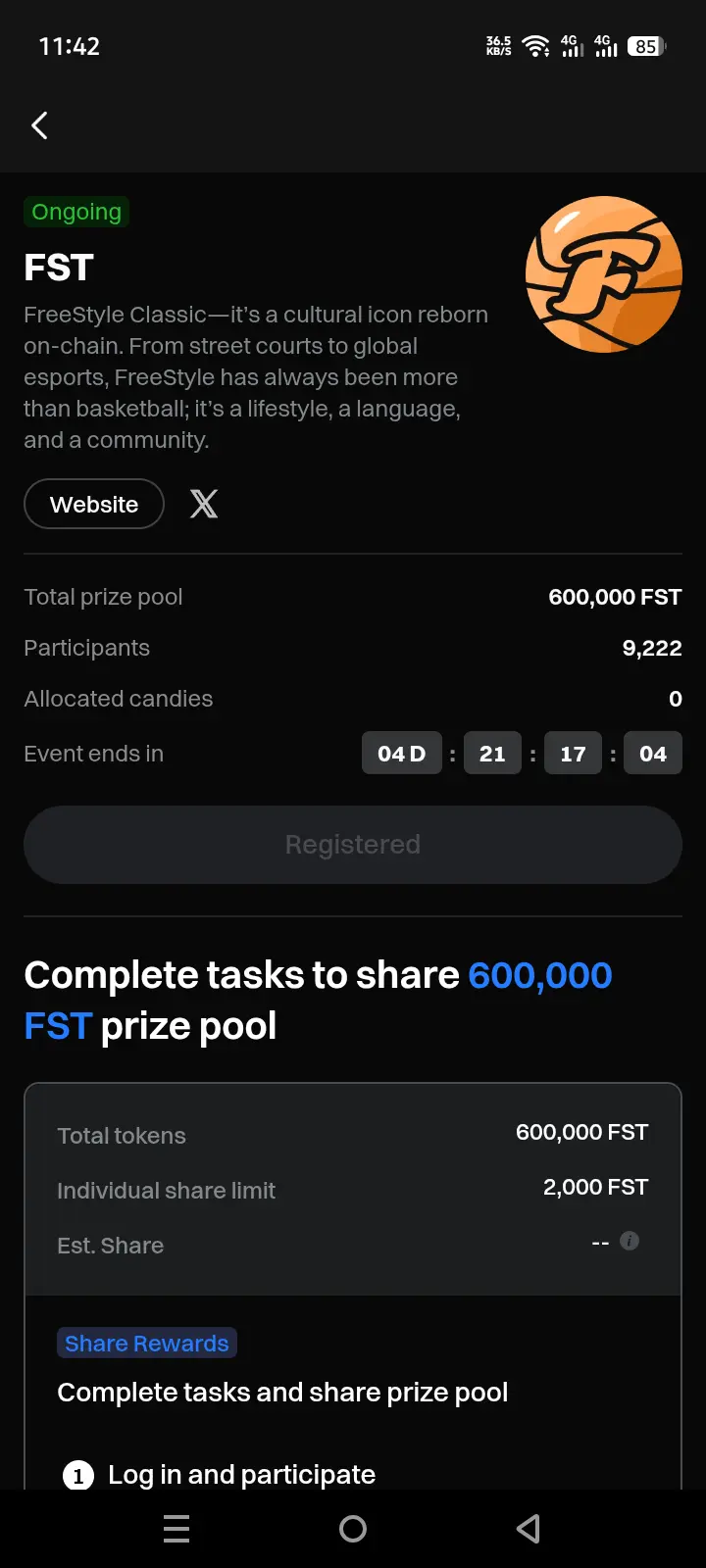The height and width of the screenshot is (1568, 706).
Task: Tap the Participants count 9,222
Action: [652, 648]
